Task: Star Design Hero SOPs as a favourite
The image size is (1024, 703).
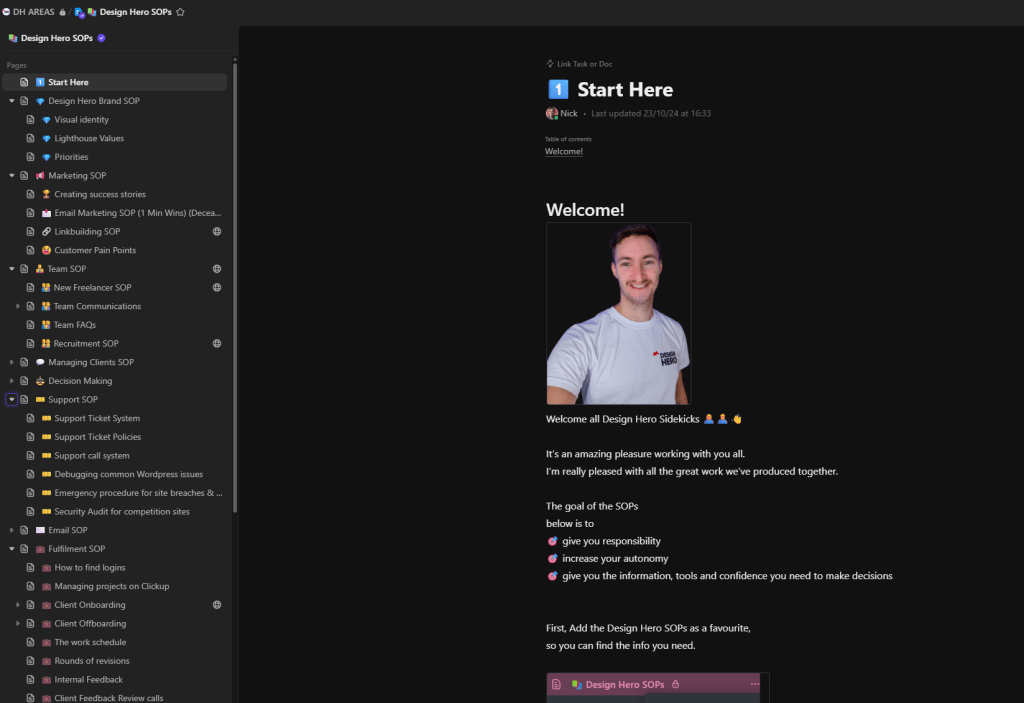Action: coord(180,12)
